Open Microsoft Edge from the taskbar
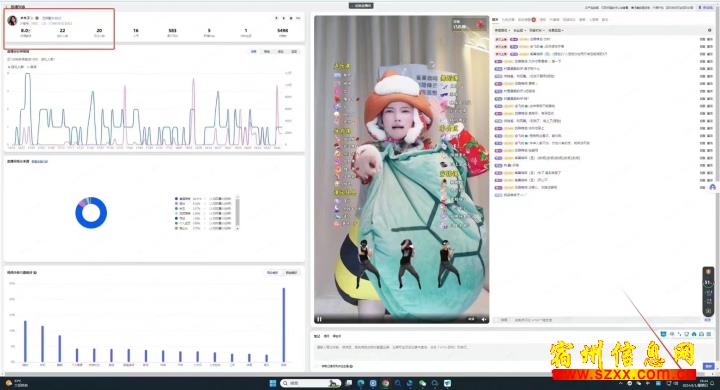This screenshot has width=720, height=390. click(361, 383)
